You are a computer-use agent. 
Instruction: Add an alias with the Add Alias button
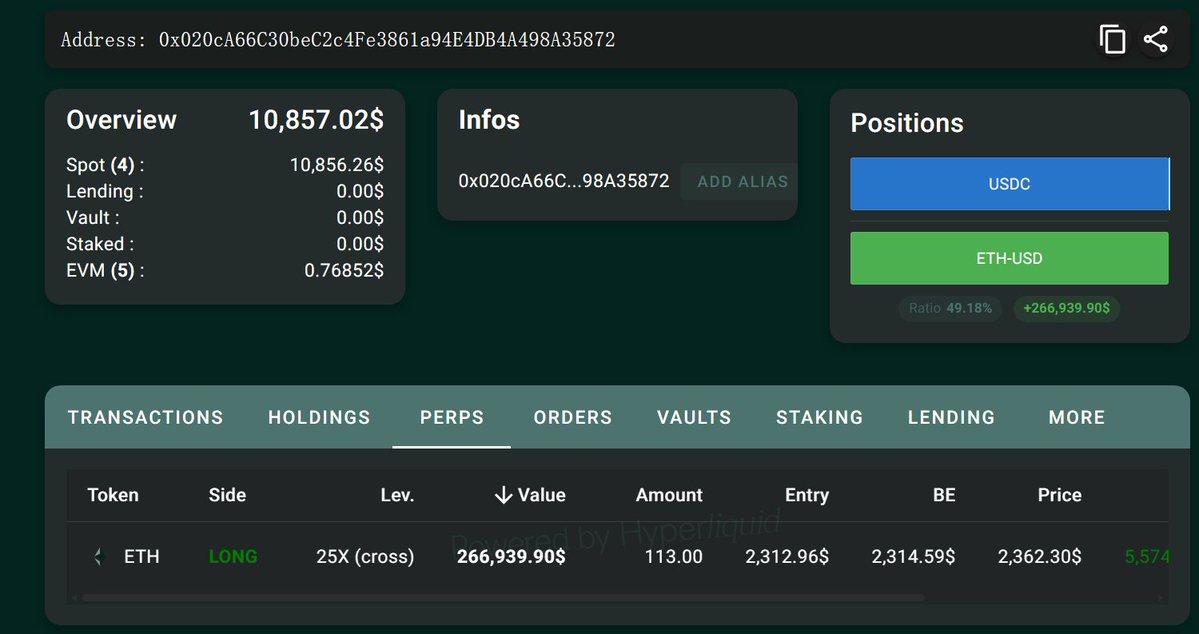[740, 182]
